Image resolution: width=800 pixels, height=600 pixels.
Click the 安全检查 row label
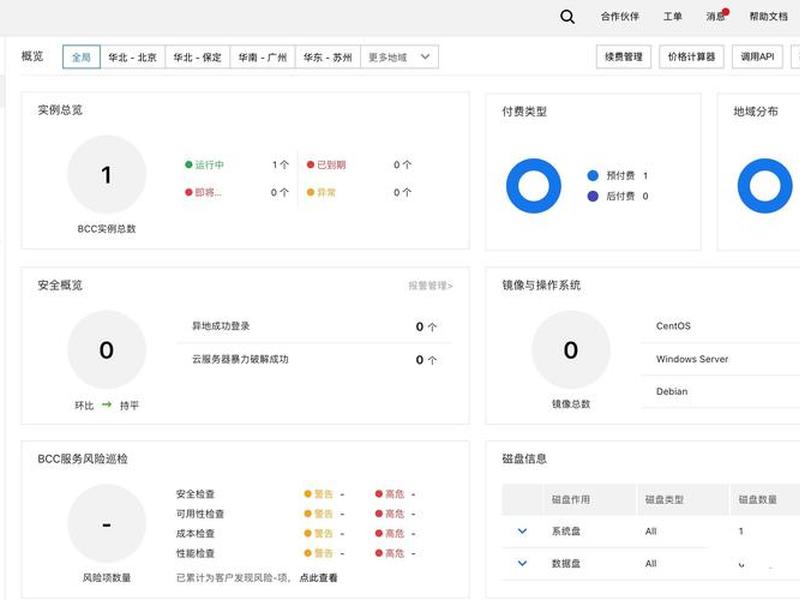coord(195,494)
